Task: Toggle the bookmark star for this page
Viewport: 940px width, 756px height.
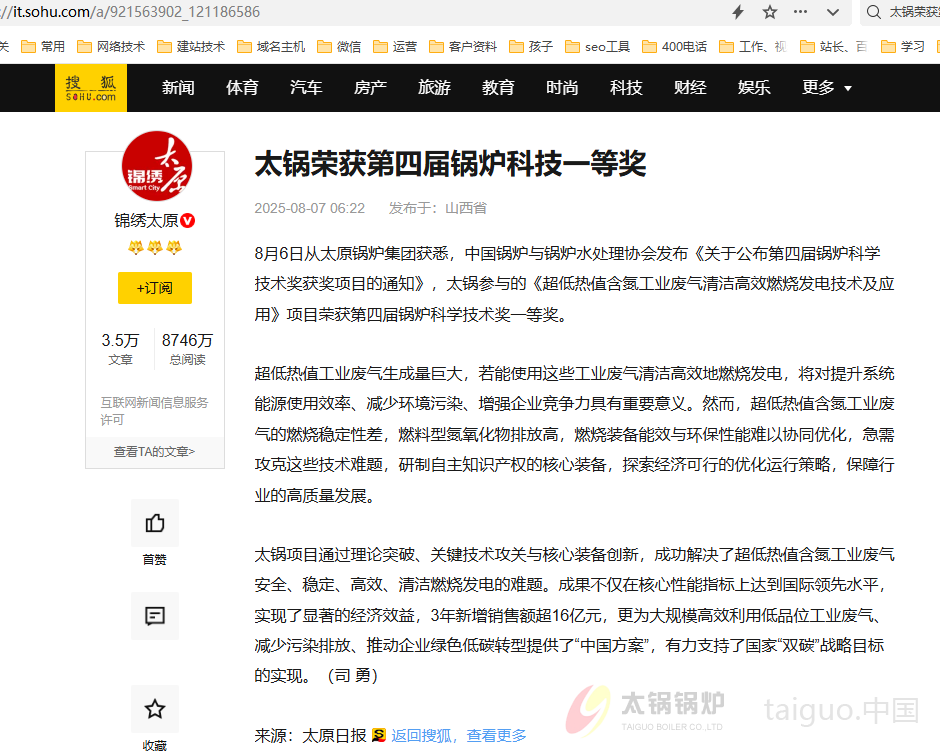Action: [x=767, y=13]
